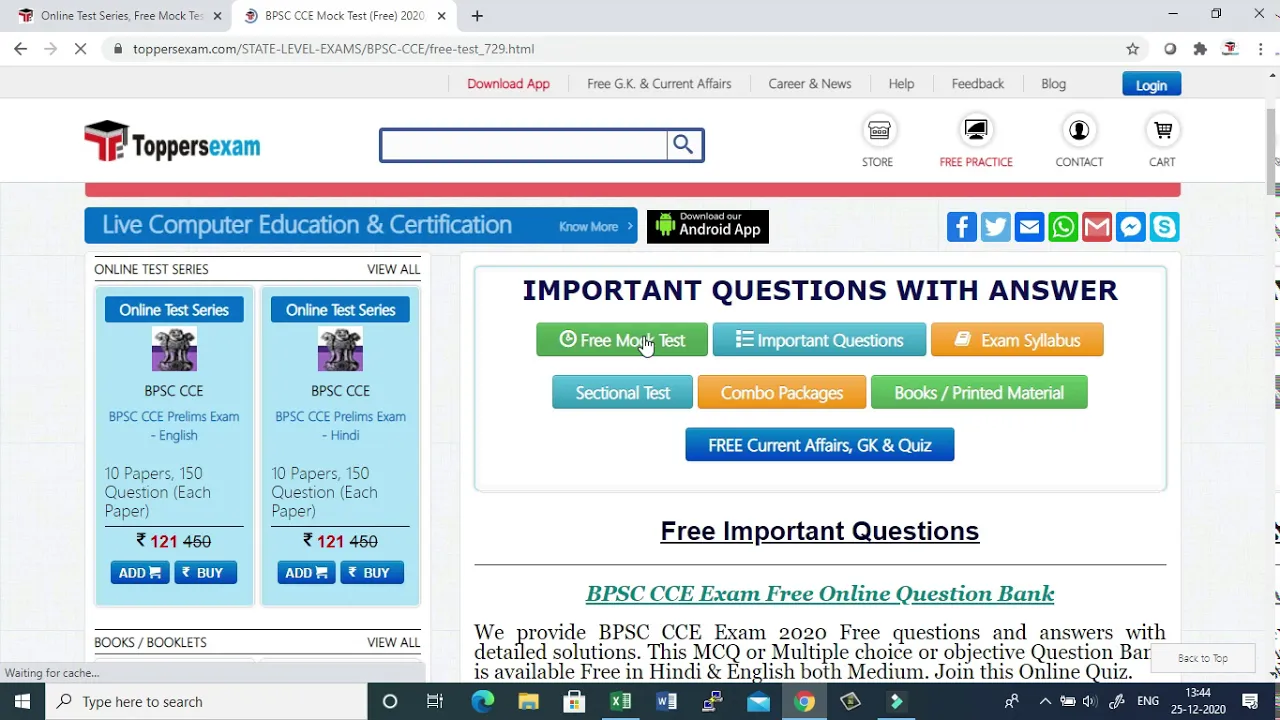
Task: Close the Online Test Series tab
Action: click(x=217, y=16)
